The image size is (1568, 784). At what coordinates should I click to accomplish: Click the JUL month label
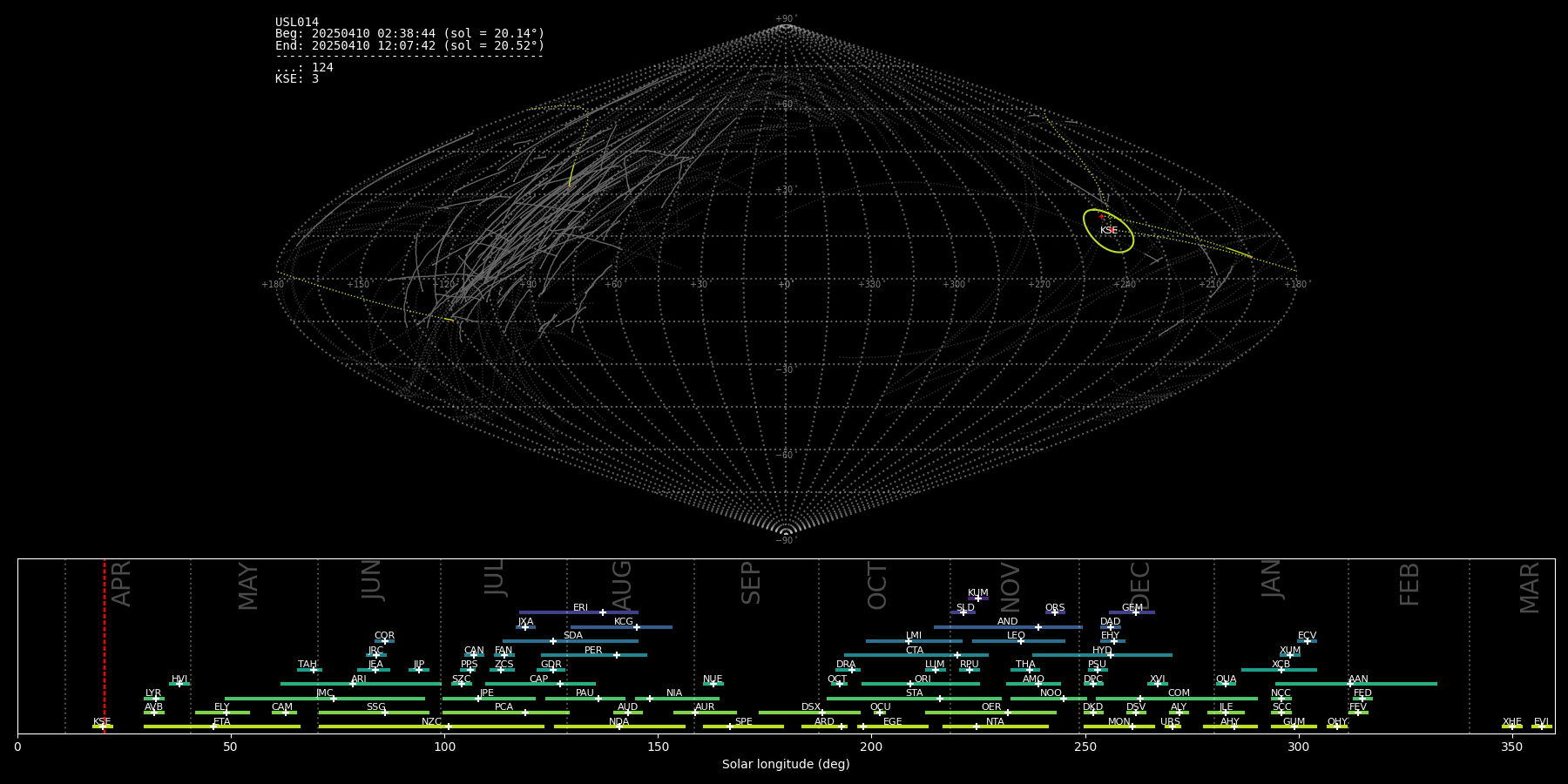coord(495,578)
